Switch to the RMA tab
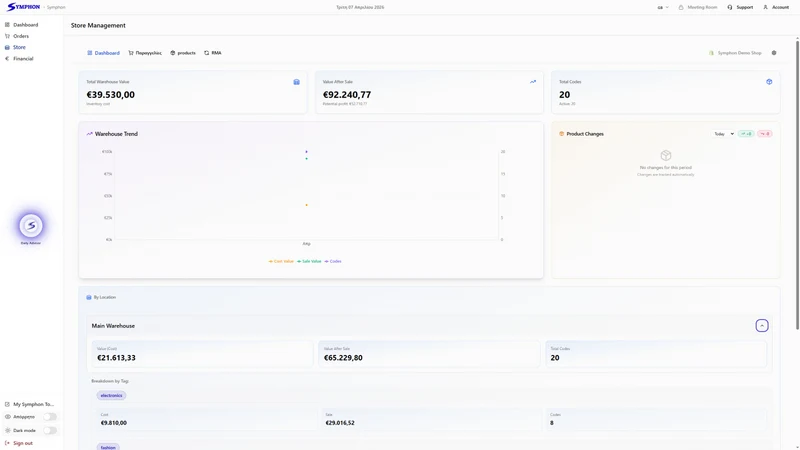 click(213, 53)
